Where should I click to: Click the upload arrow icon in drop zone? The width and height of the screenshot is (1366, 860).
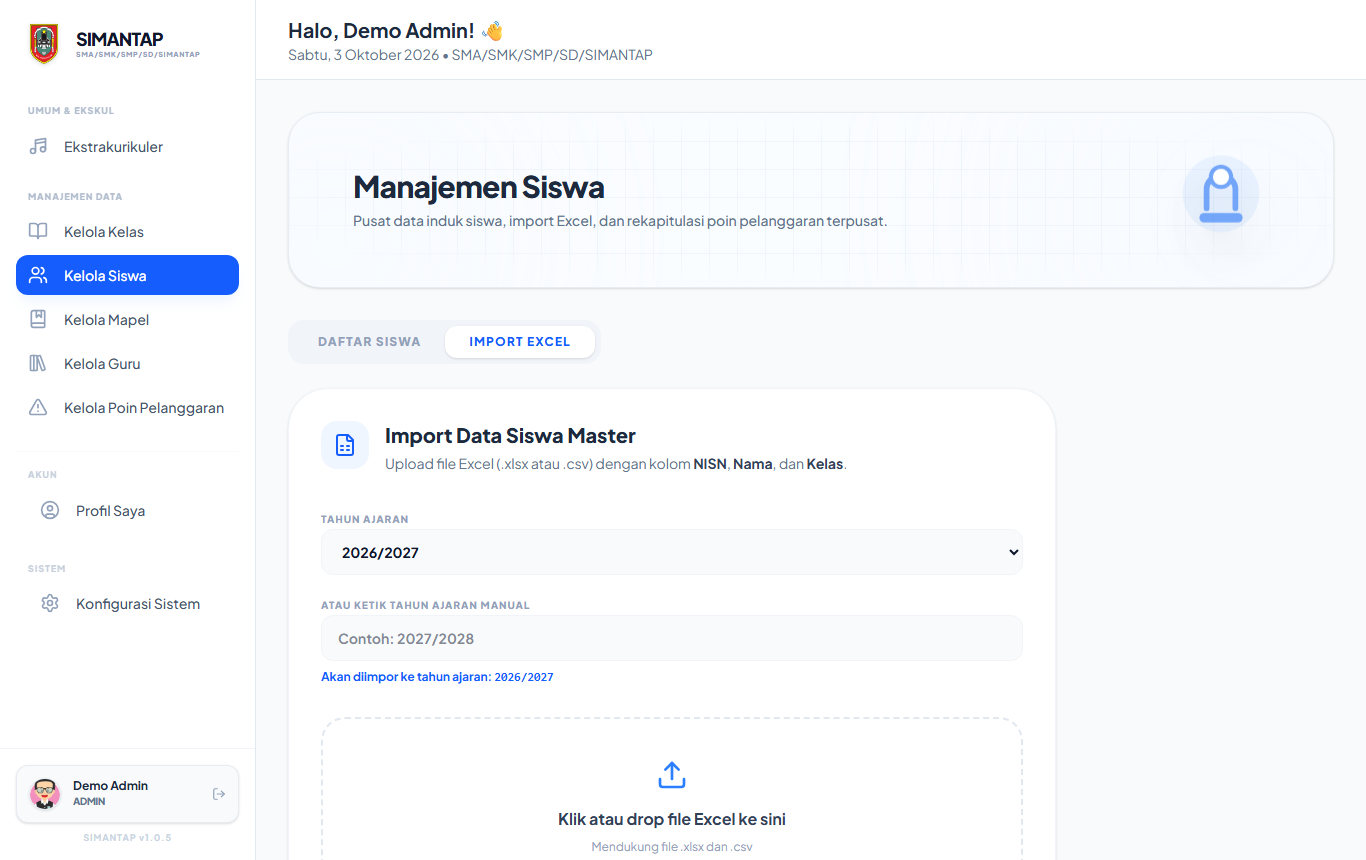(x=672, y=775)
